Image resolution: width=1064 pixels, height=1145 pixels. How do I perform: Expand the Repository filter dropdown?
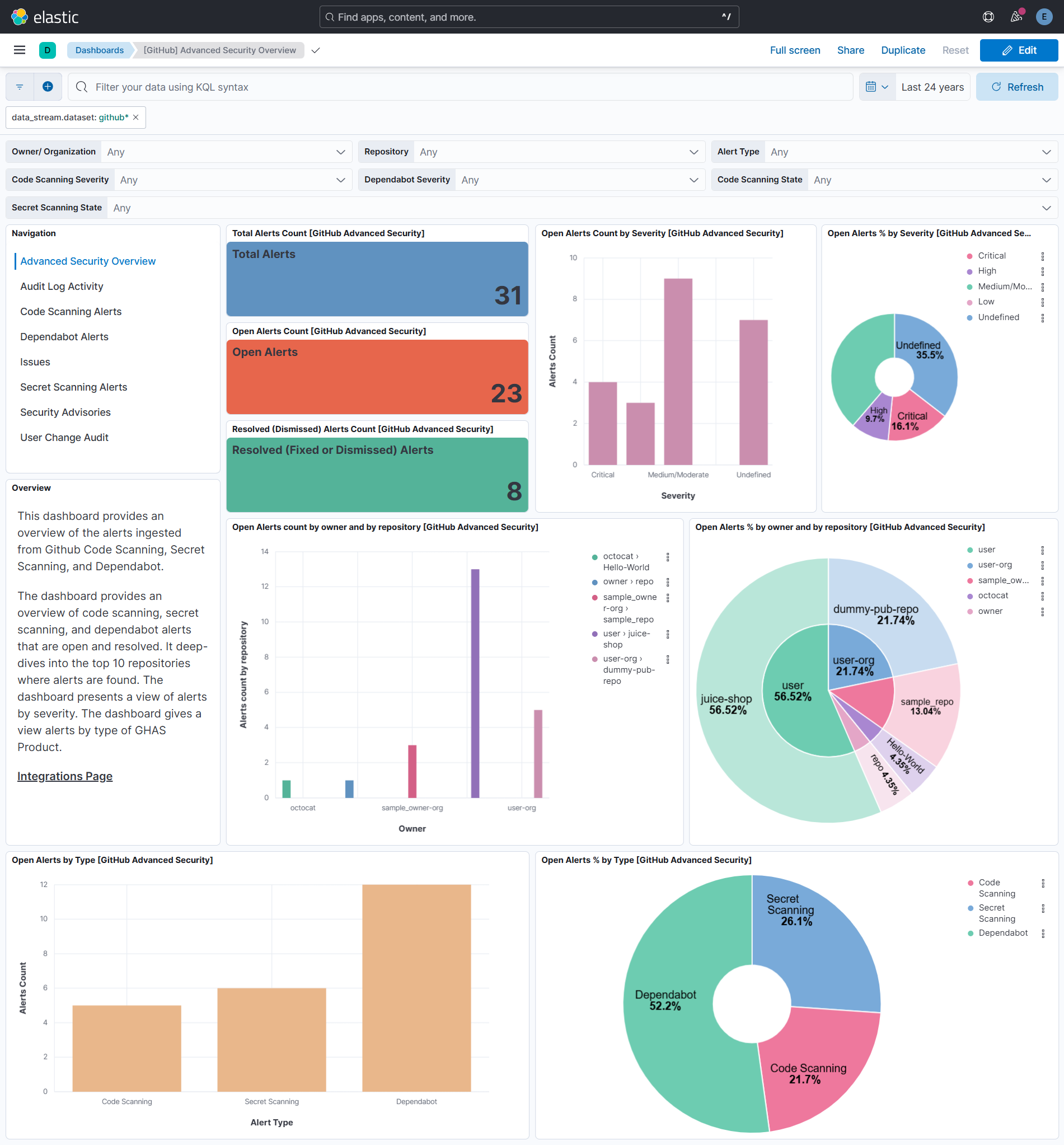(x=694, y=152)
